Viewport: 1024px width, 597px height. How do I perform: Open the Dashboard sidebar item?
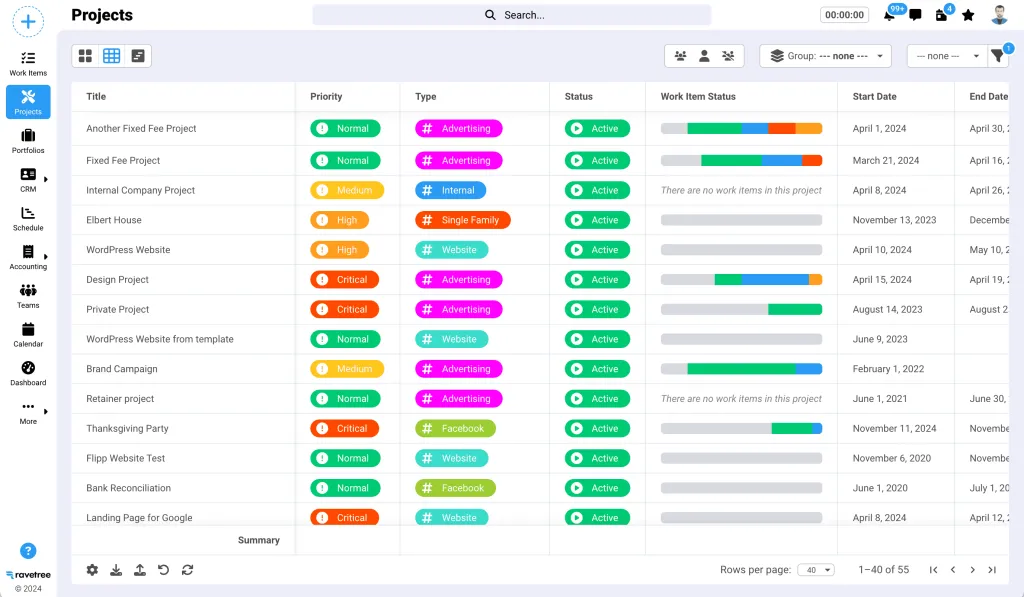click(x=28, y=373)
